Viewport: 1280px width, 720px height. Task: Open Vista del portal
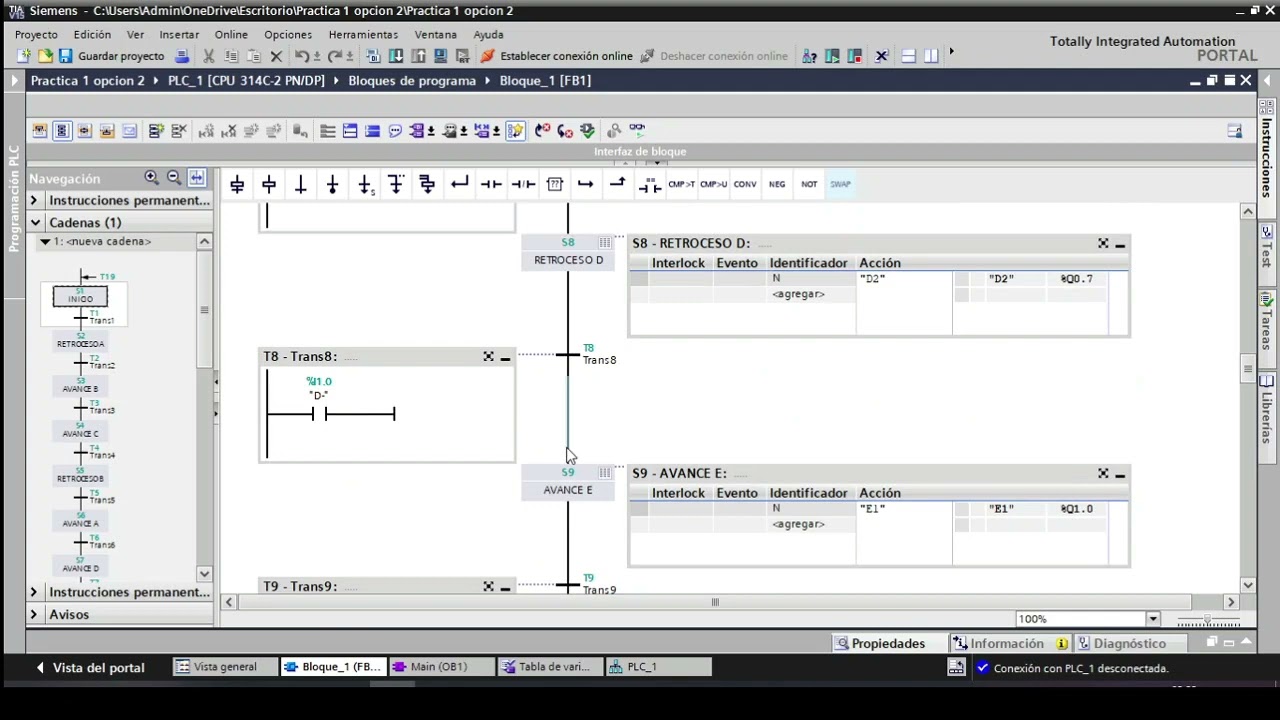[90, 667]
